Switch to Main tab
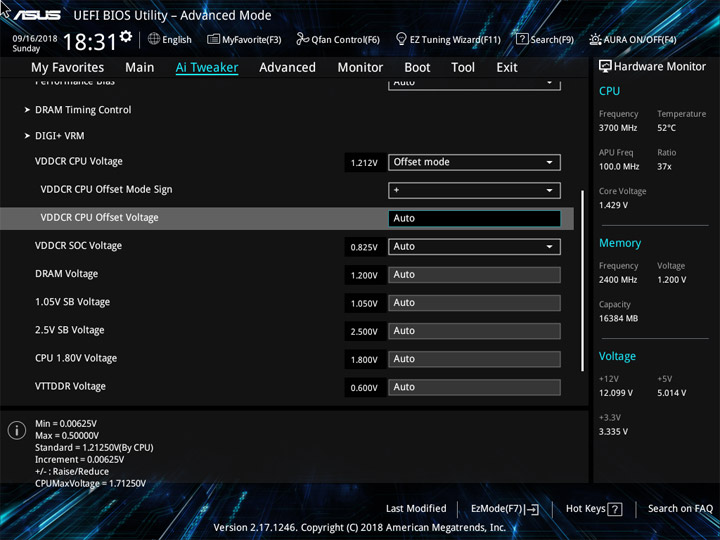The width and height of the screenshot is (720, 540). pos(140,68)
